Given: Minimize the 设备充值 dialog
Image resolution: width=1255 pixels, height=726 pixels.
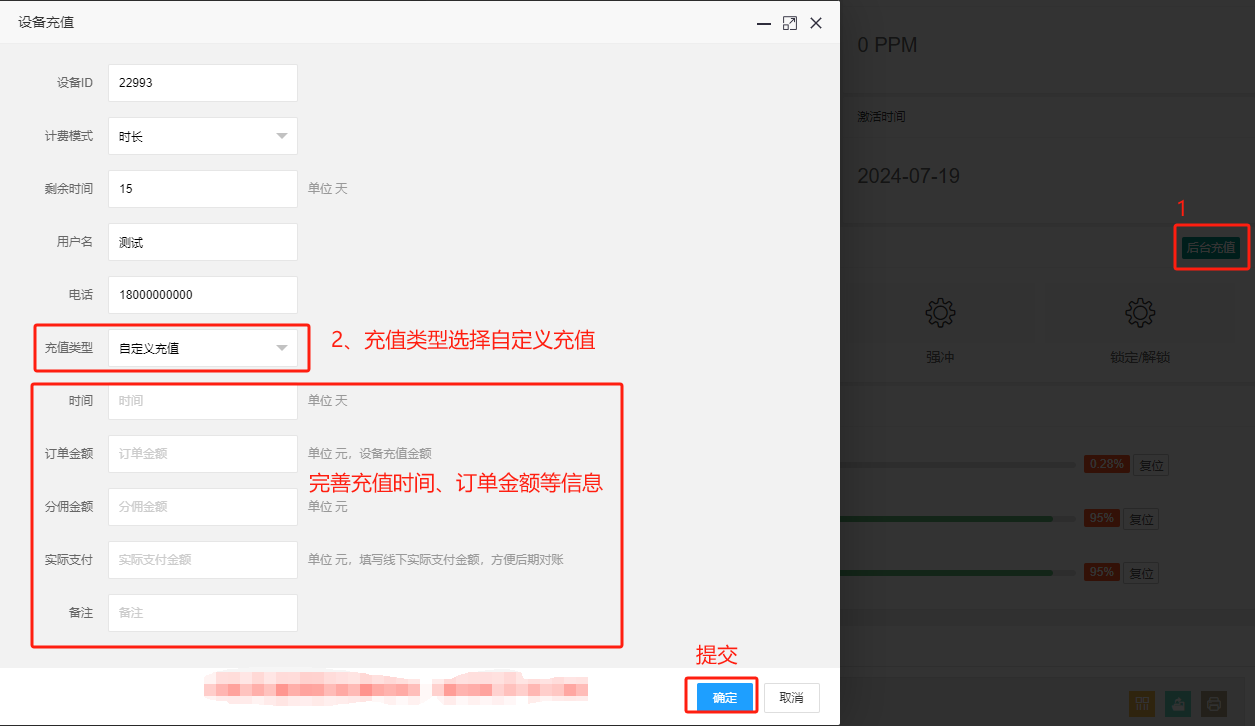Looking at the screenshot, I should point(764,23).
